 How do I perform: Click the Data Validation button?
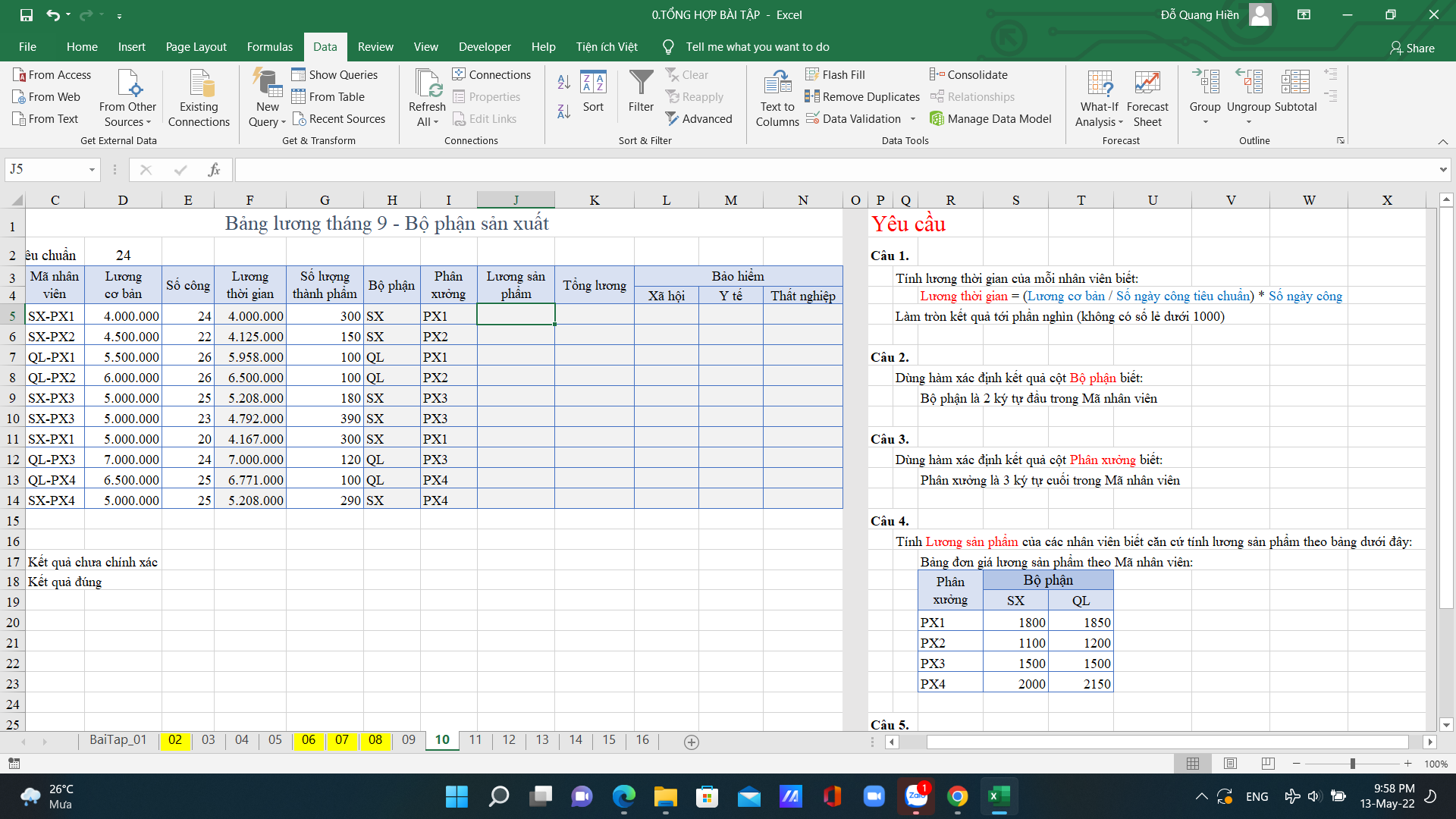pos(854,118)
